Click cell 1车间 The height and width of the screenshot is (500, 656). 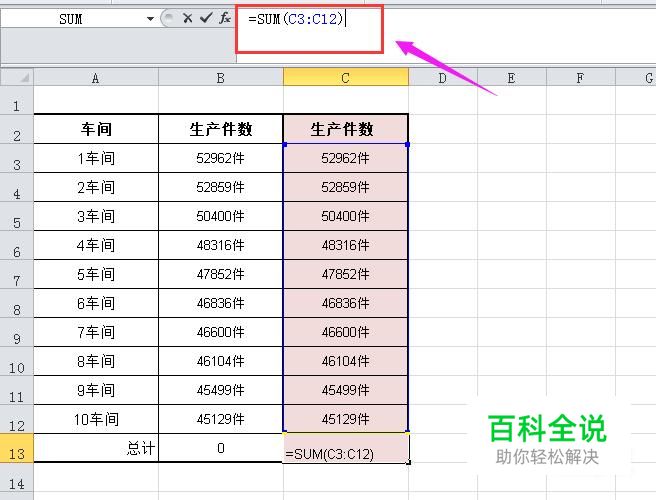(96, 158)
